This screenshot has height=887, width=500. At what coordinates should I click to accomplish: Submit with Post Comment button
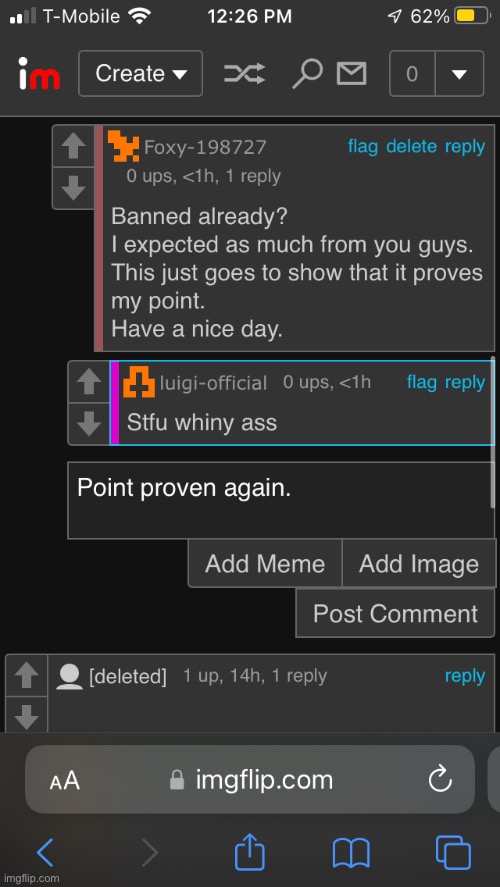pyautogui.click(x=395, y=613)
